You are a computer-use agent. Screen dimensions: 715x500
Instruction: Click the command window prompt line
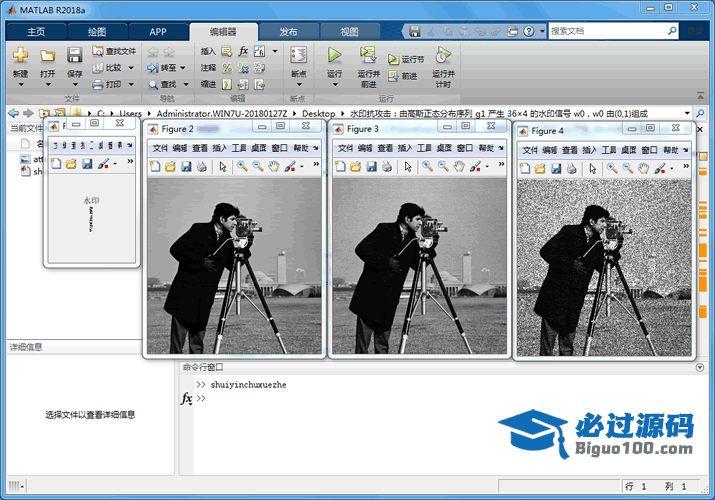(449, 398)
